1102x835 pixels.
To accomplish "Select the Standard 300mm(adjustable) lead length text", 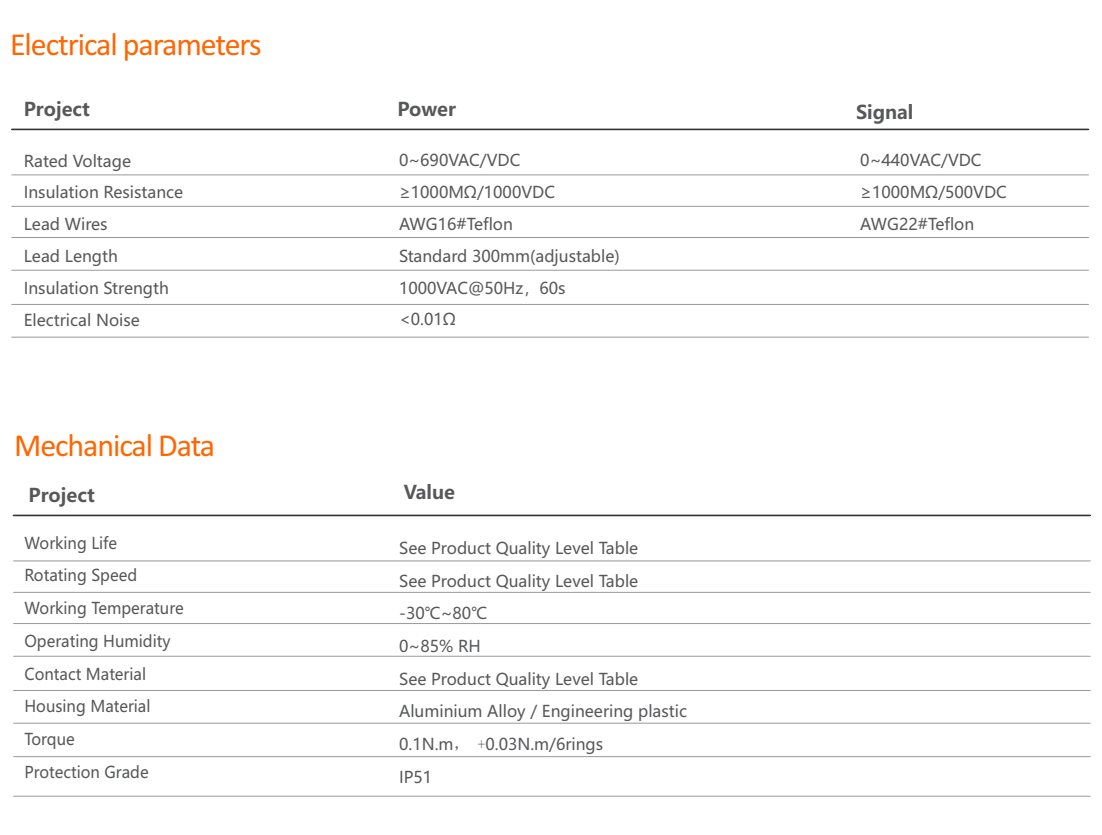I will click(509, 256).
